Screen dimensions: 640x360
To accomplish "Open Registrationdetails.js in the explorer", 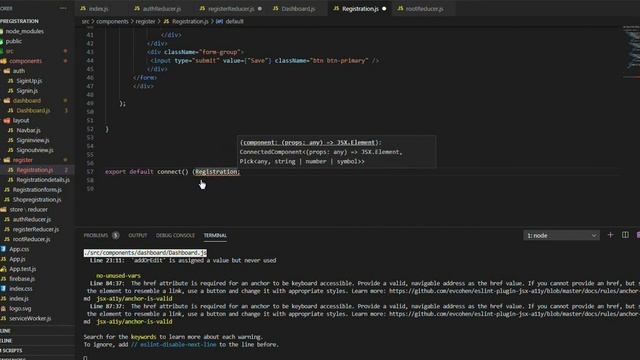I will tap(43, 180).
